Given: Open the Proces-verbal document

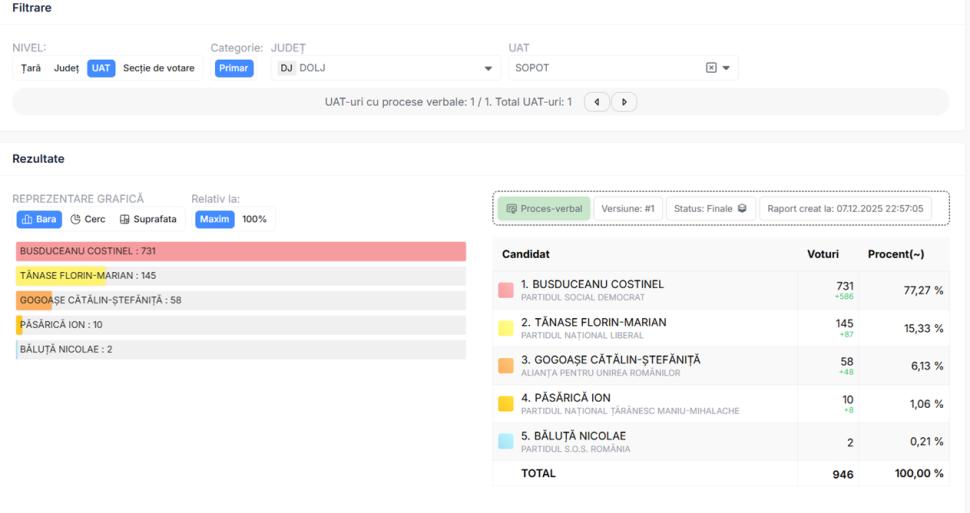Looking at the screenshot, I should 544,209.
